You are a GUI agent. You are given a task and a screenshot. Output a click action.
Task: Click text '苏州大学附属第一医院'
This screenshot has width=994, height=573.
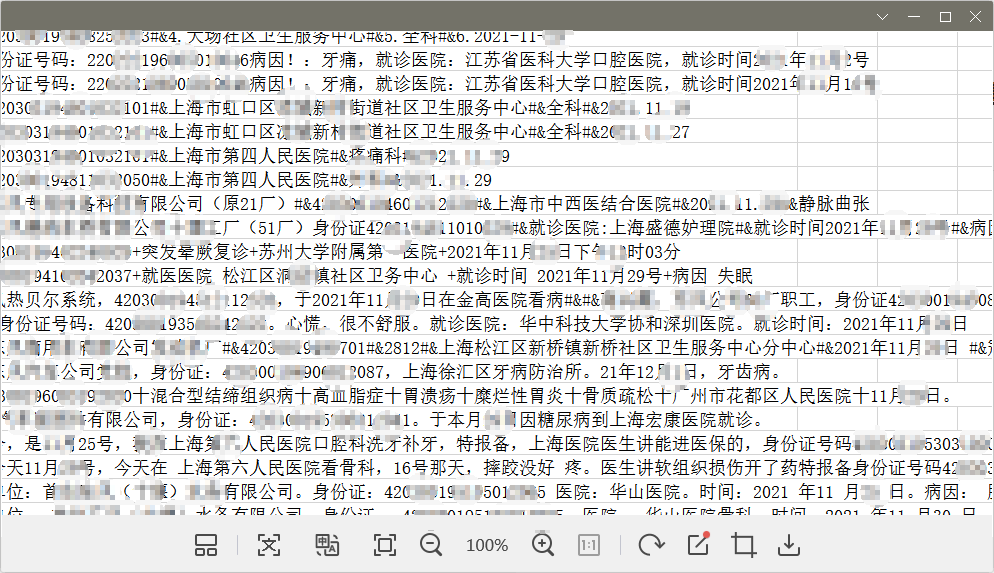tap(348, 252)
